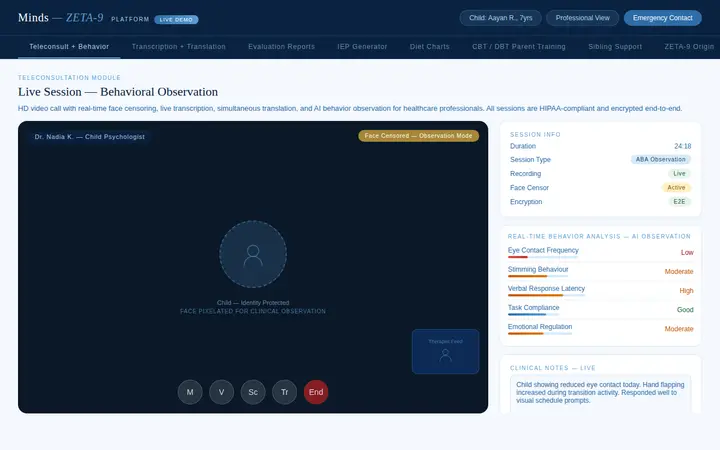720x450 pixels.
Task: Click the Emotional Regulation label
Action: 540,326
